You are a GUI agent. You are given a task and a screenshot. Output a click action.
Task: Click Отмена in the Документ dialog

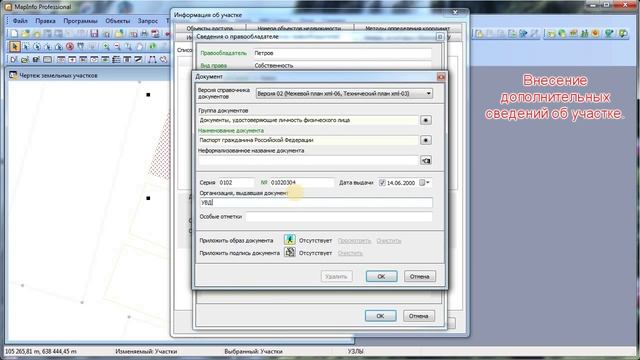pyautogui.click(x=419, y=276)
